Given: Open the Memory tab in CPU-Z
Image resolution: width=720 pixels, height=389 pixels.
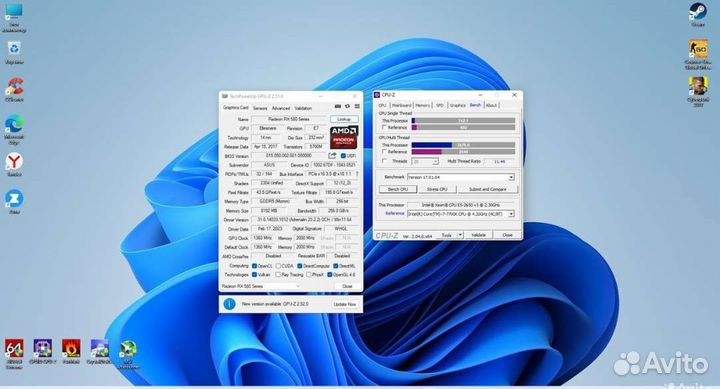Looking at the screenshot, I should 423,105.
